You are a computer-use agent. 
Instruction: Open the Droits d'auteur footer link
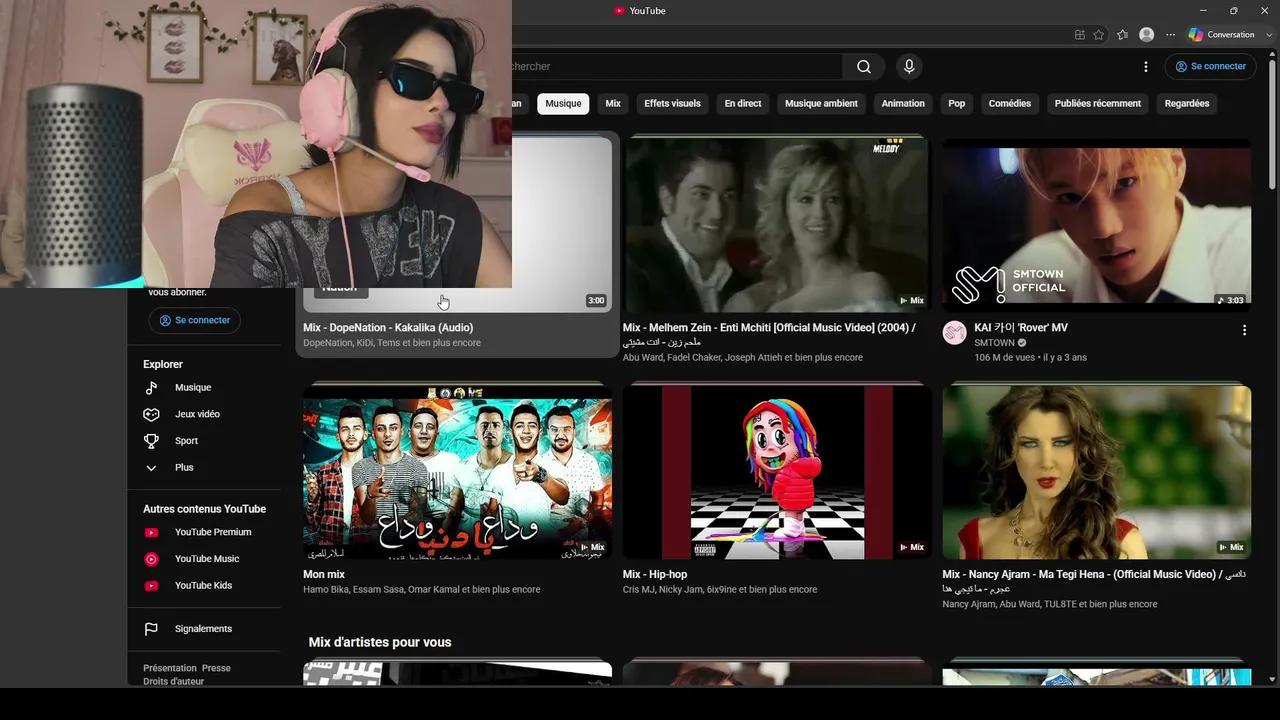173,682
